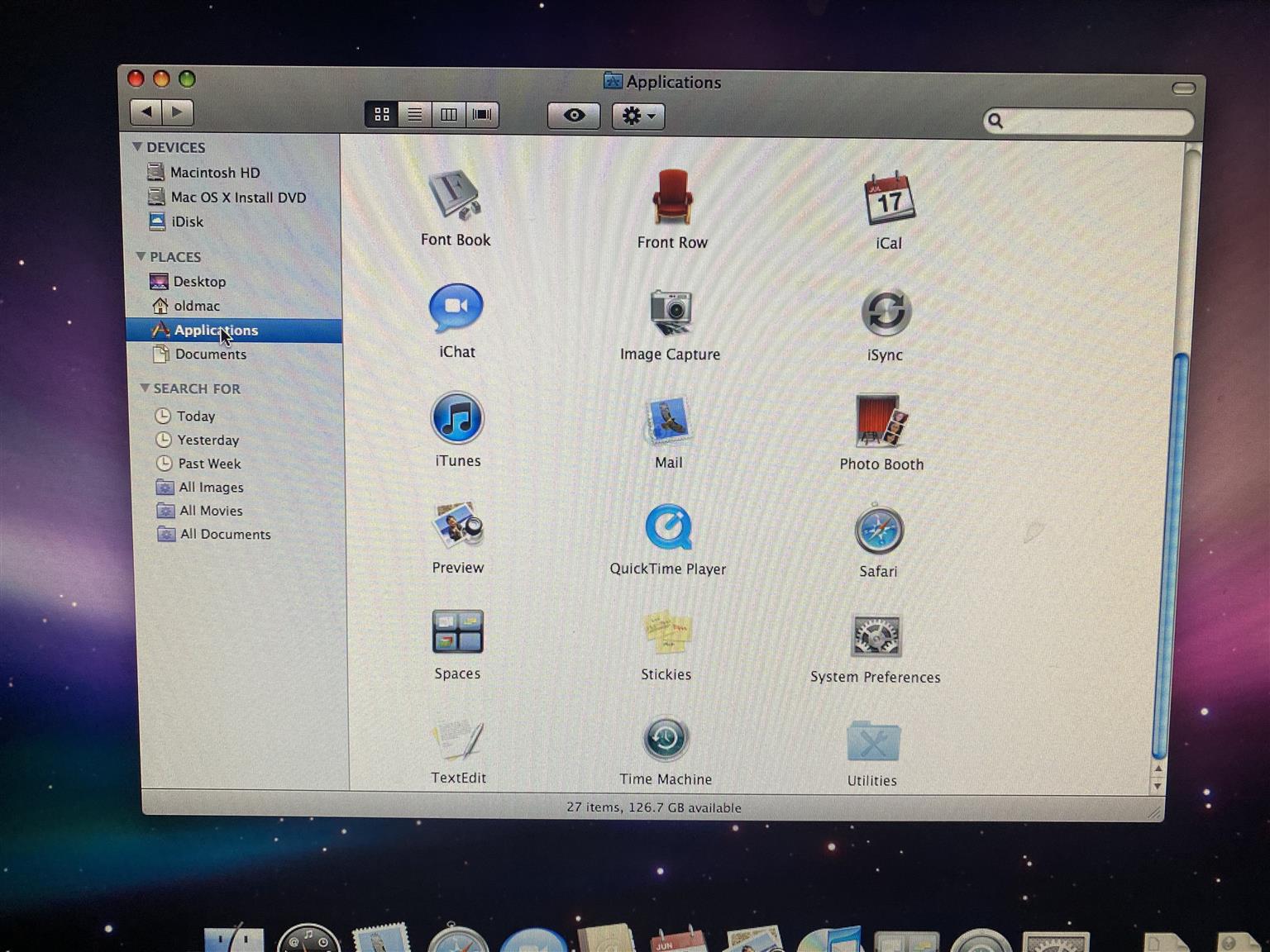Select the Time Machine app icon
The width and height of the screenshot is (1270, 952).
pyautogui.click(x=666, y=739)
